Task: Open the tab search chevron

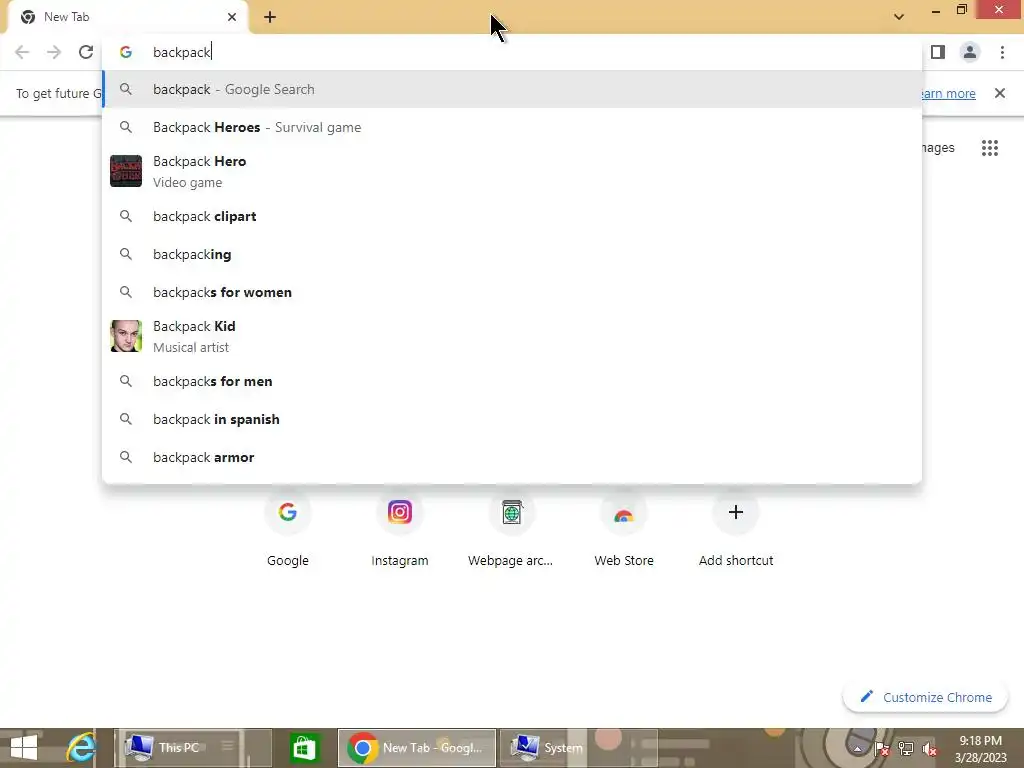Action: point(899,17)
